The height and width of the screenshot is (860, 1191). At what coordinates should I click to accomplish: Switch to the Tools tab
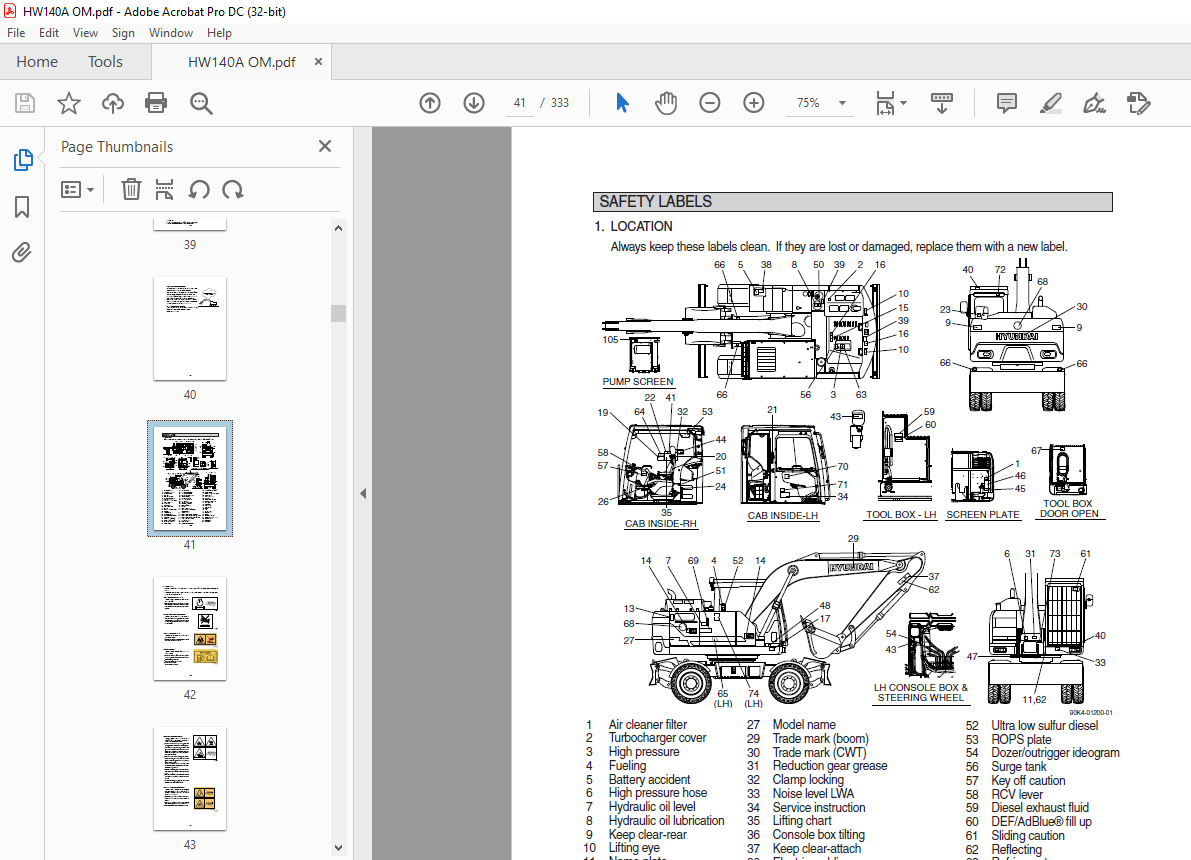[105, 62]
